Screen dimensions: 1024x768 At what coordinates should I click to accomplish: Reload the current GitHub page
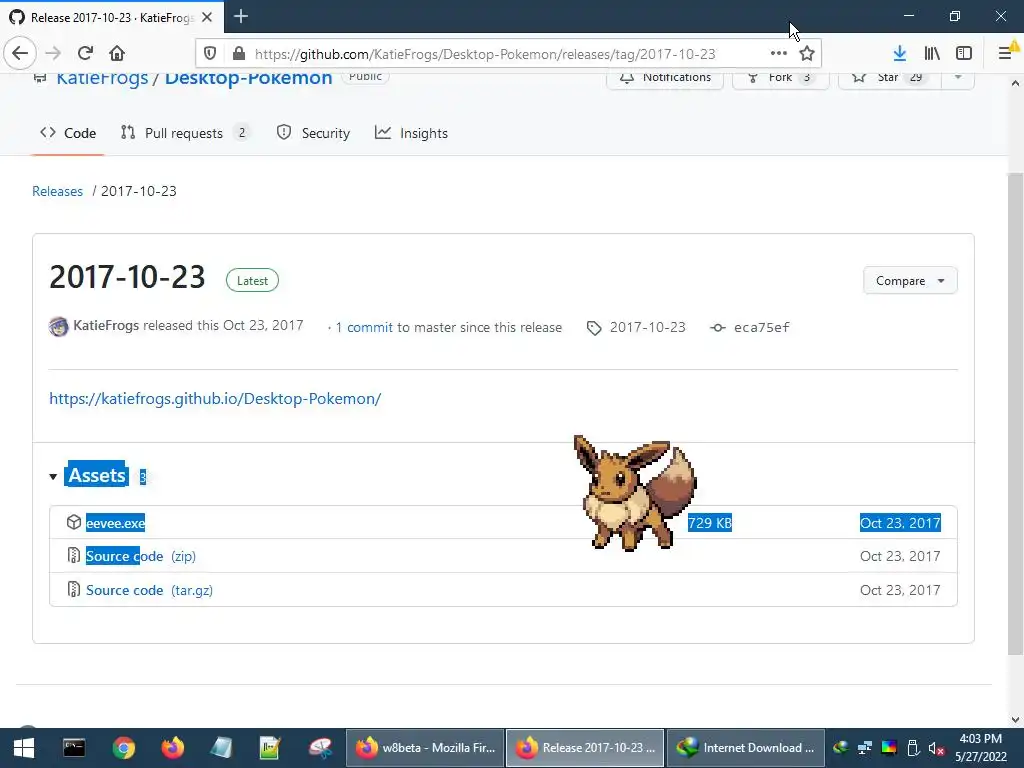pos(85,54)
